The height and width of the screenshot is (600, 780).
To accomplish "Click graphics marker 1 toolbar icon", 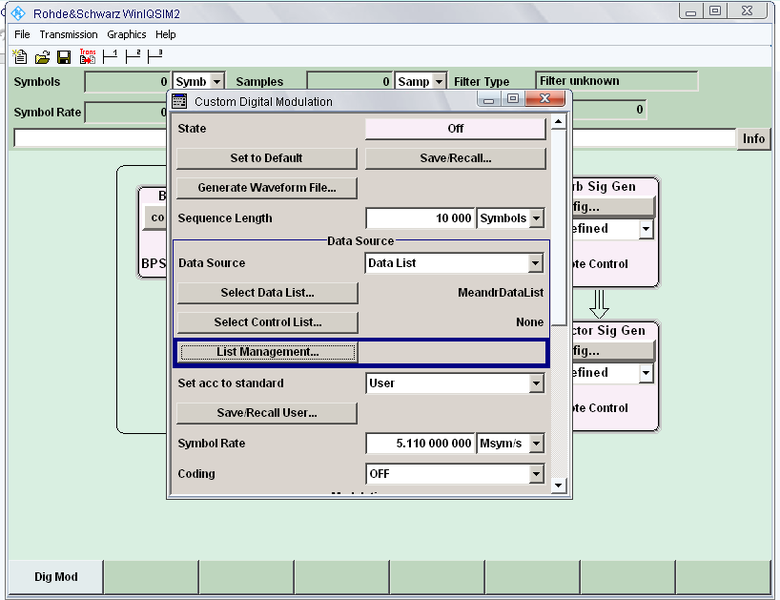I will (110, 57).
